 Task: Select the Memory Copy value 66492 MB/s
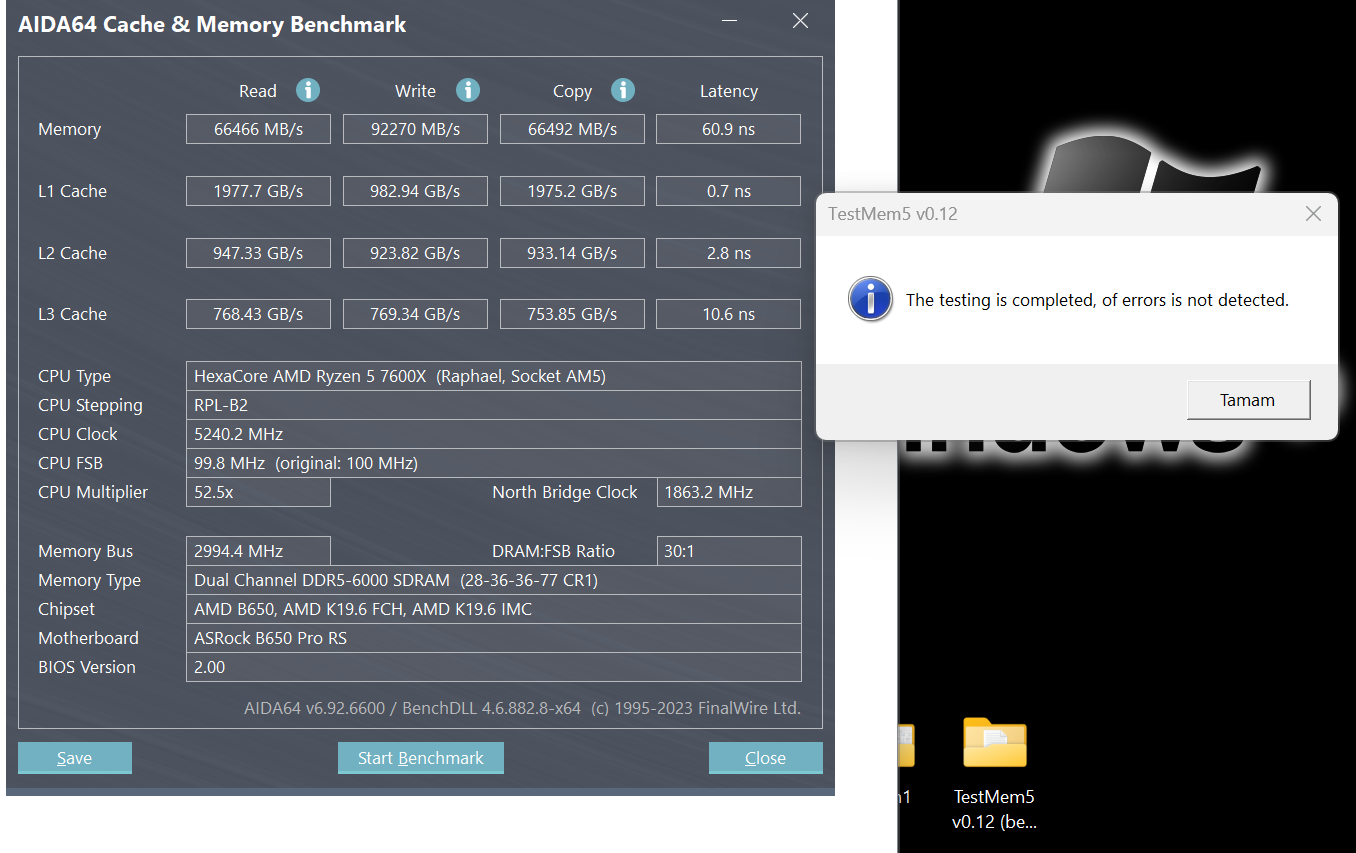pyautogui.click(x=572, y=129)
